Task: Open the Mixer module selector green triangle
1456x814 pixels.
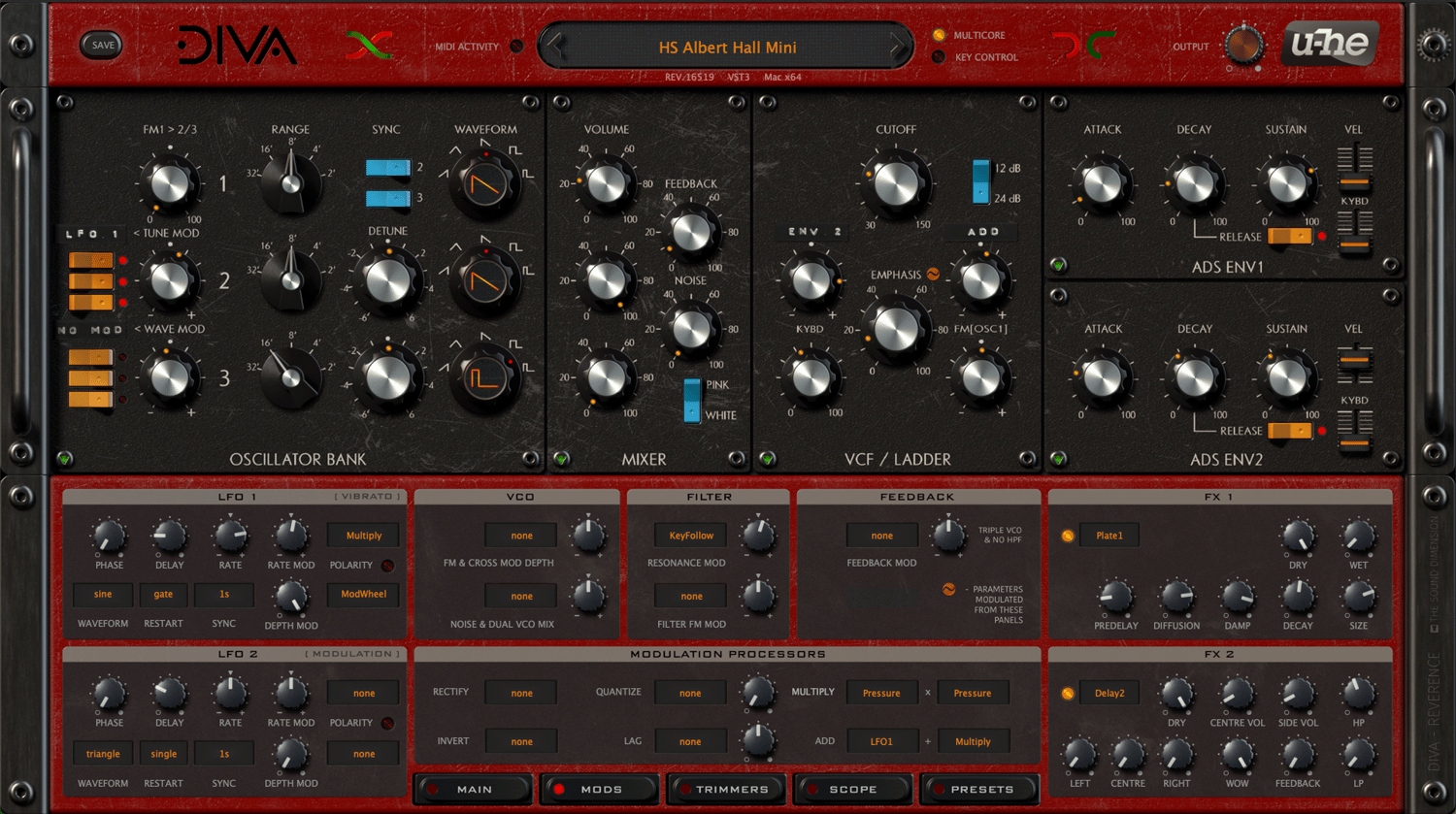Action: tap(561, 459)
